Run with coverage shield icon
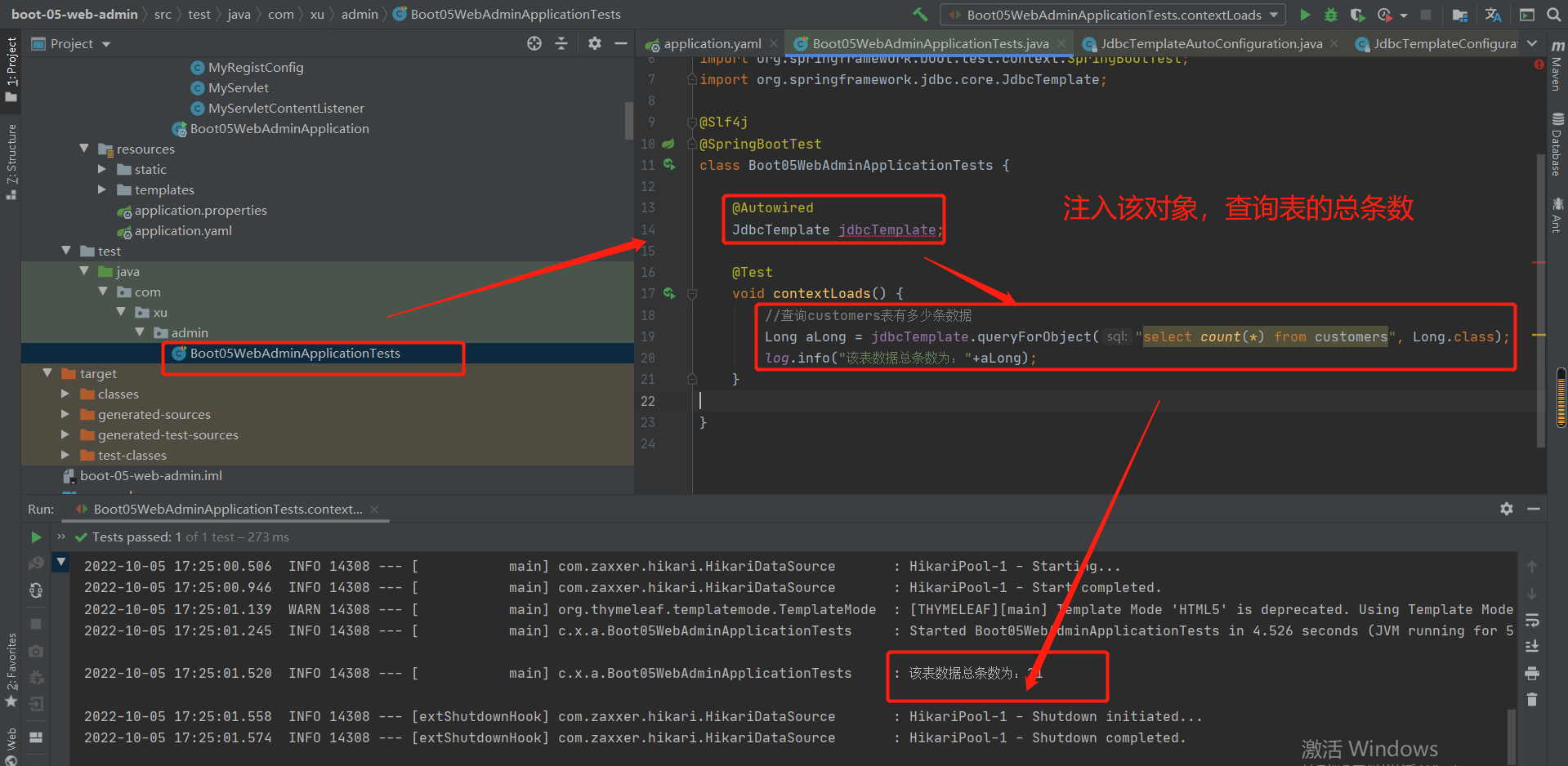This screenshot has height=766, width=1568. click(x=1357, y=15)
